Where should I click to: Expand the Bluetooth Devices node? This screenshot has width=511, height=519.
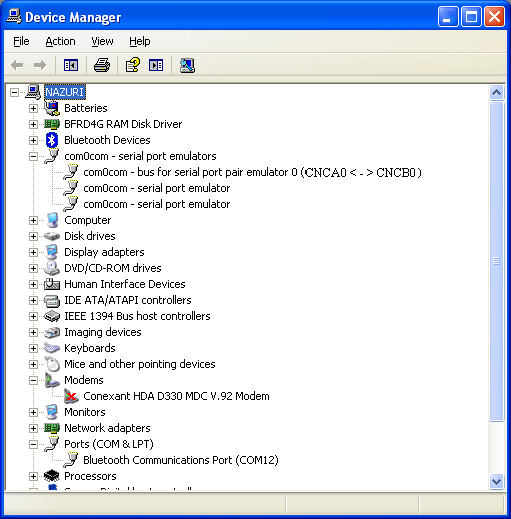click(33, 140)
